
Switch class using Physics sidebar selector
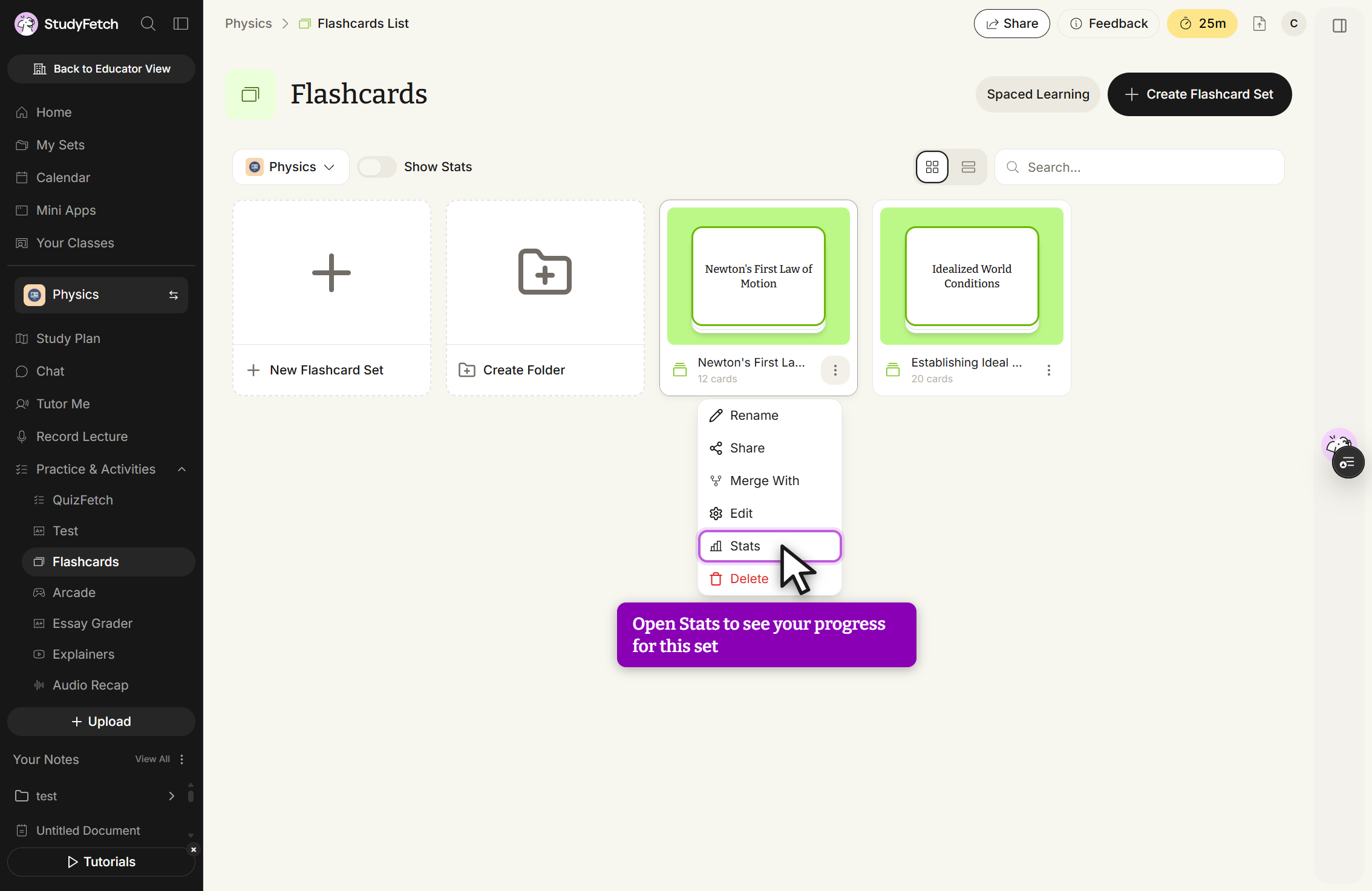click(101, 295)
